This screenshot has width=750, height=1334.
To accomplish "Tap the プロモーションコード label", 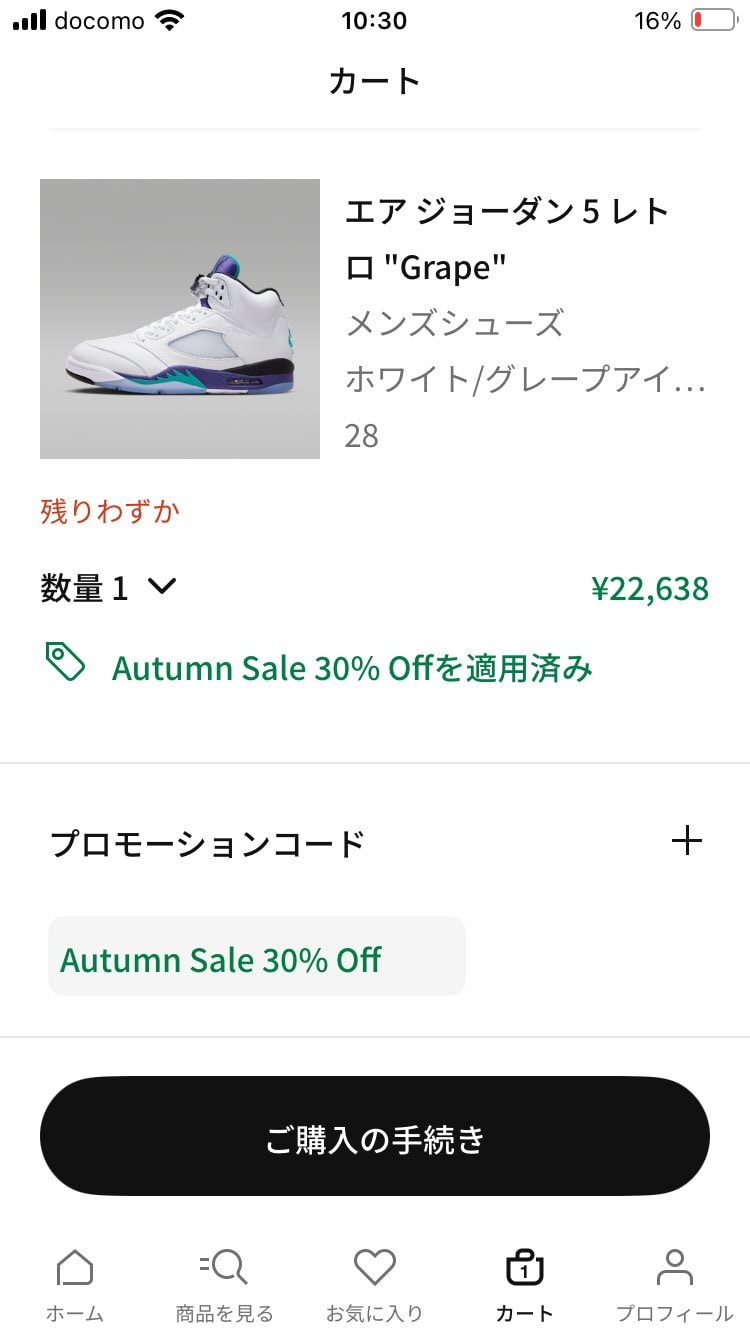I will [x=208, y=844].
